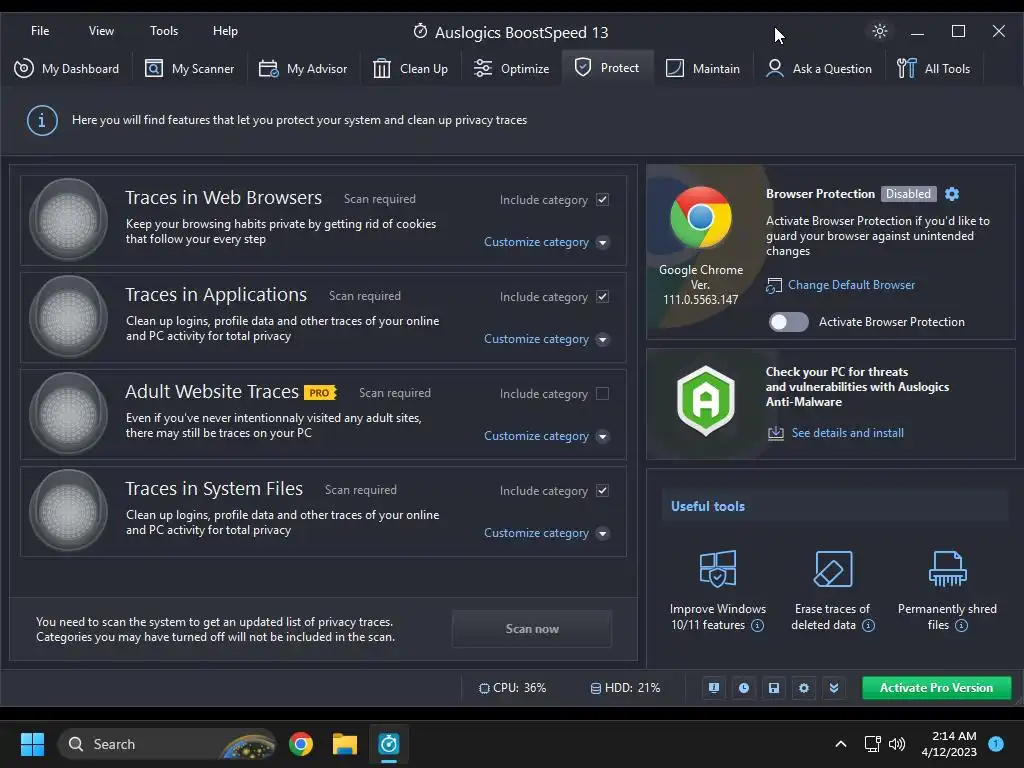Open the View menu
The height and width of the screenshot is (768, 1024).
click(x=101, y=31)
